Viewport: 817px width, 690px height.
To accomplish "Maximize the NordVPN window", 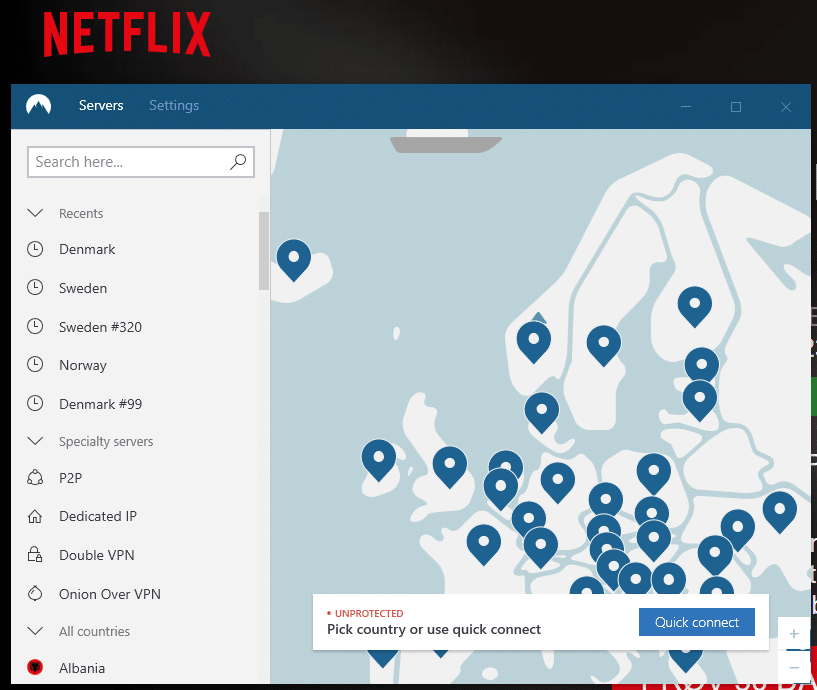I will click(x=736, y=107).
